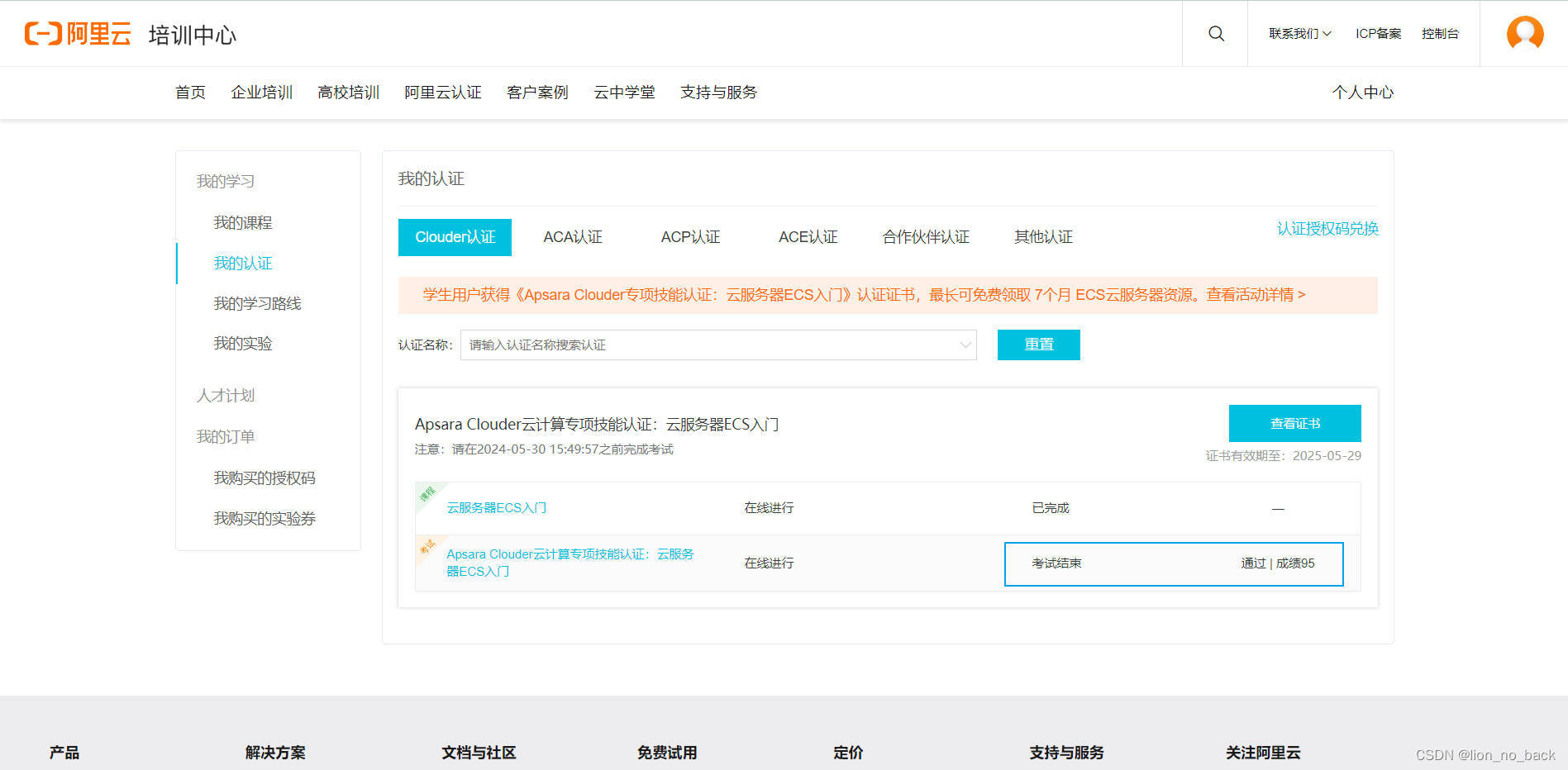Viewport: 1568px width, 770px height.
Task: Open 首页 in the navigation bar
Action: [x=190, y=93]
